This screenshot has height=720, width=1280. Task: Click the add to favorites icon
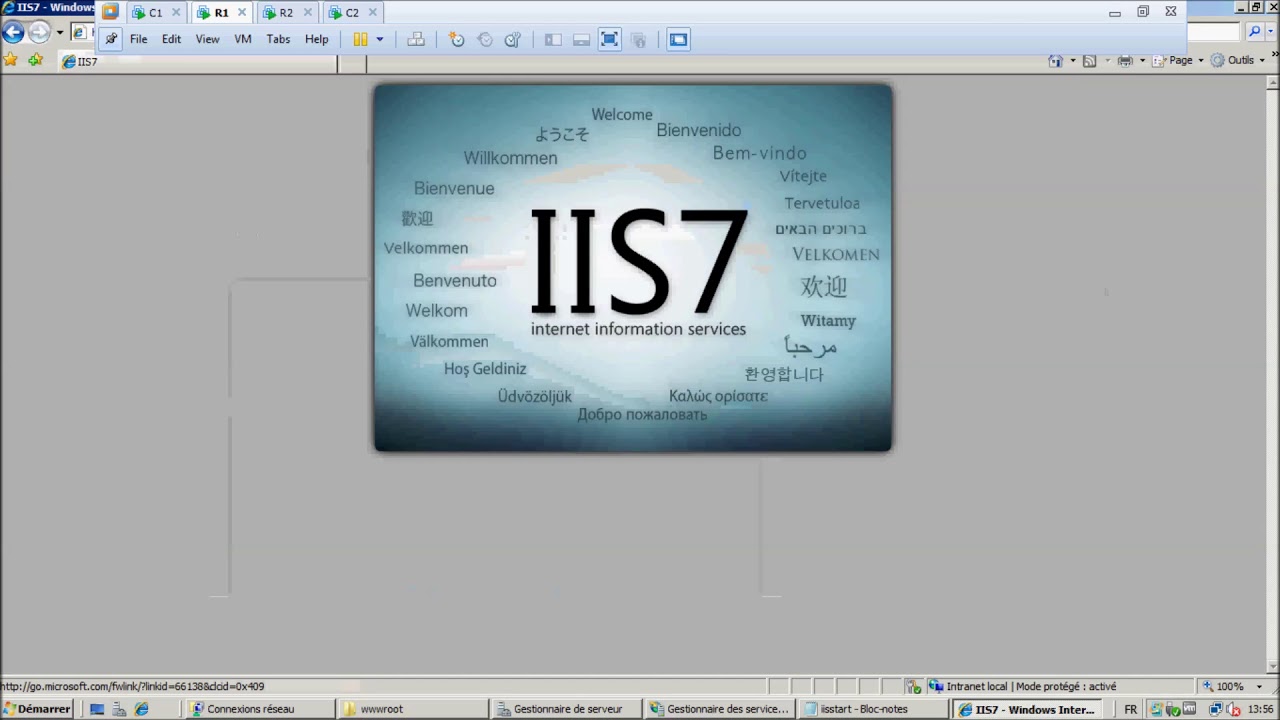point(35,61)
